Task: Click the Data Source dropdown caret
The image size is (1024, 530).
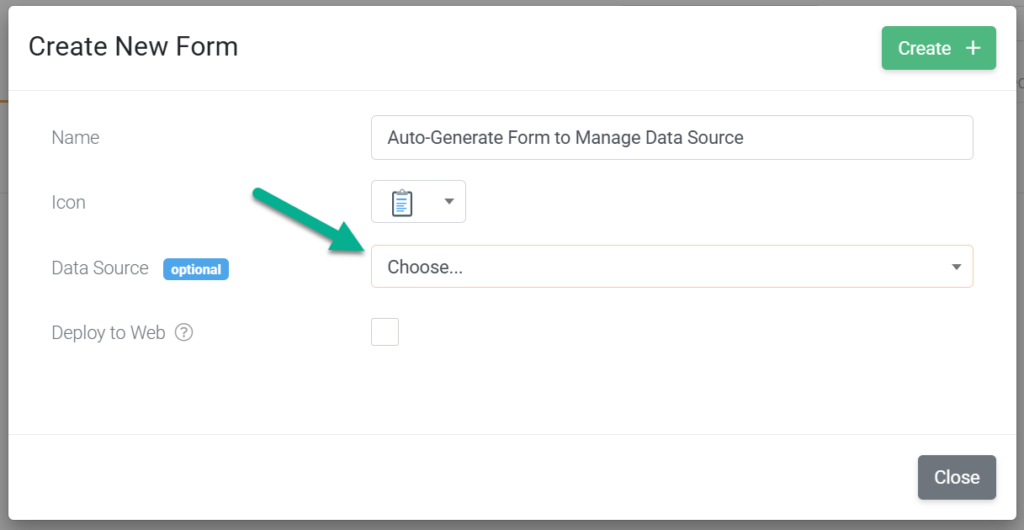Action: [x=956, y=267]
